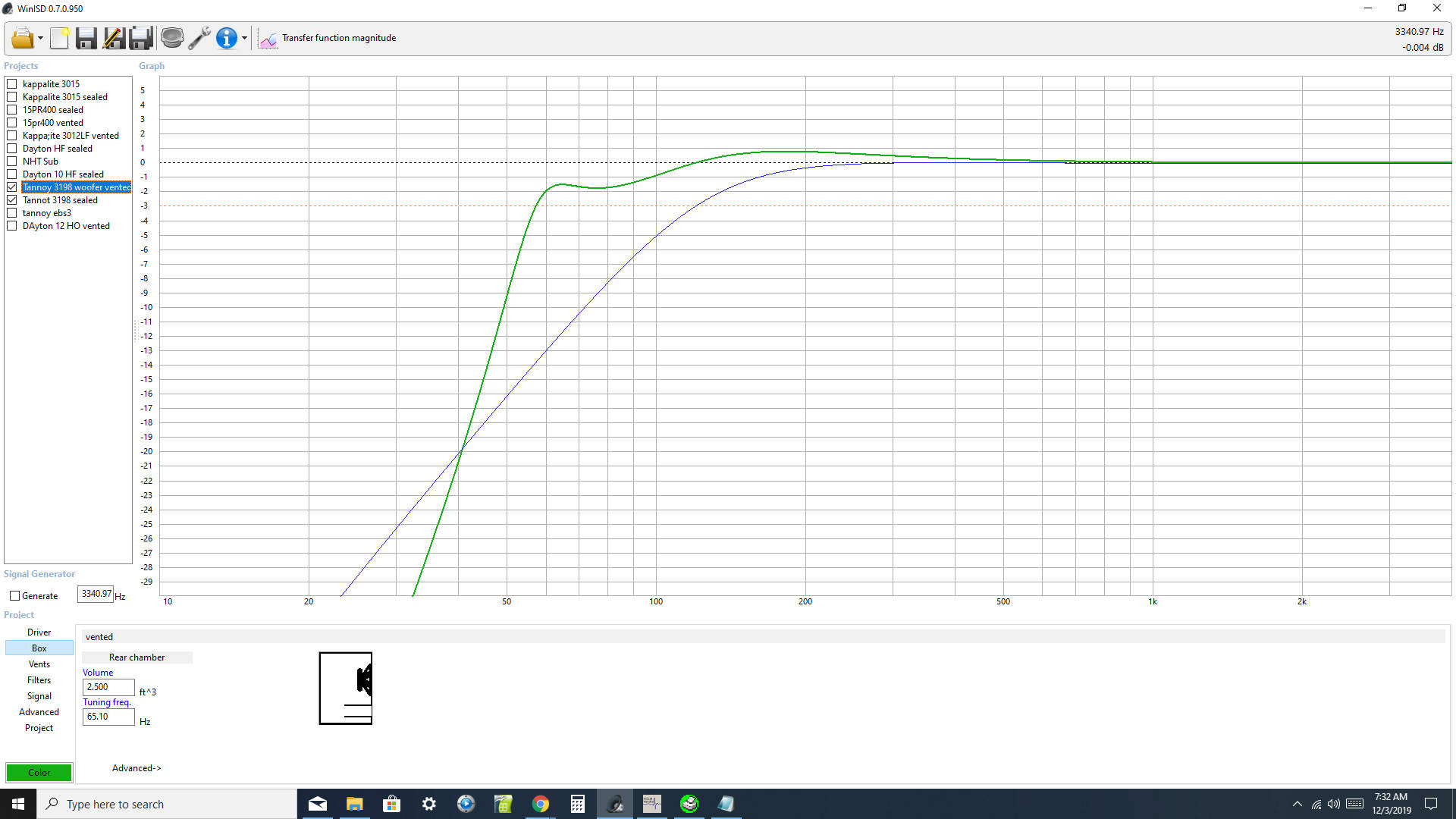The image size is (1456, 819).
Task: Open Settings gear from taskbar
Action: (x=429, y=804)
